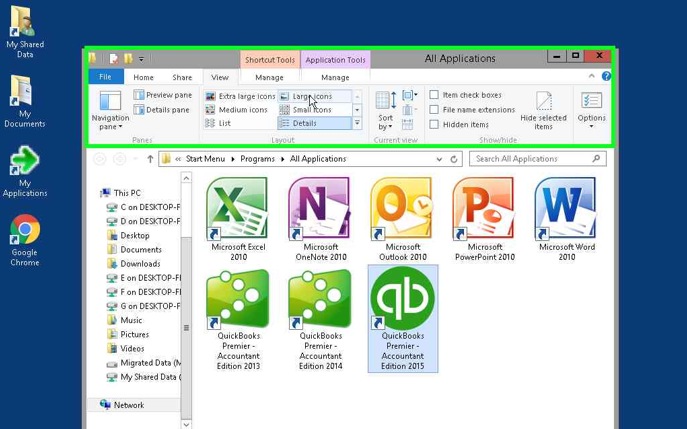
Task: Open Explorer help icon
Action: pos(606,76)
